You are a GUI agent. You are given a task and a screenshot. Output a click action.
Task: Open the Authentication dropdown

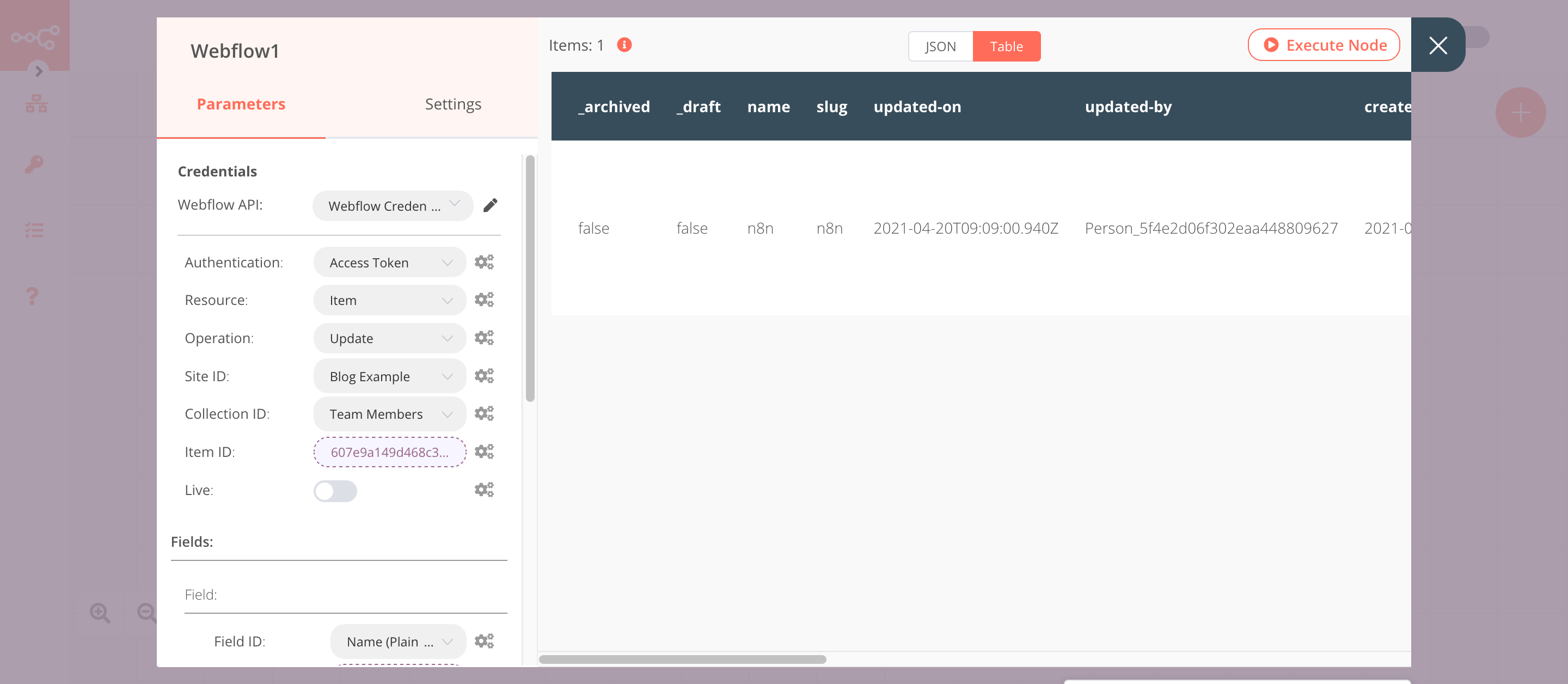point(390,262)
